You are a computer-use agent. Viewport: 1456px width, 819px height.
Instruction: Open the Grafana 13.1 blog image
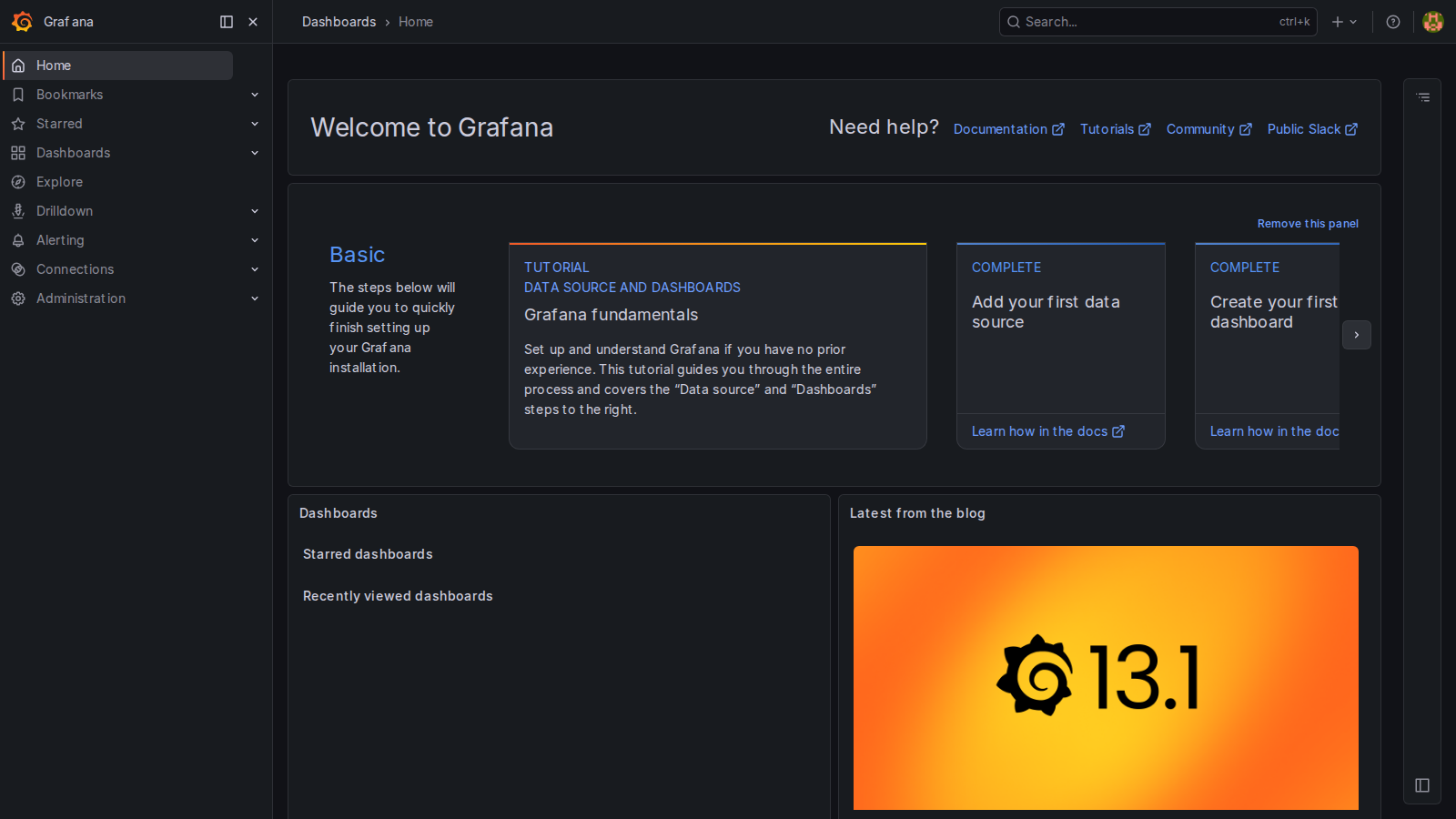click(1106, 678)
